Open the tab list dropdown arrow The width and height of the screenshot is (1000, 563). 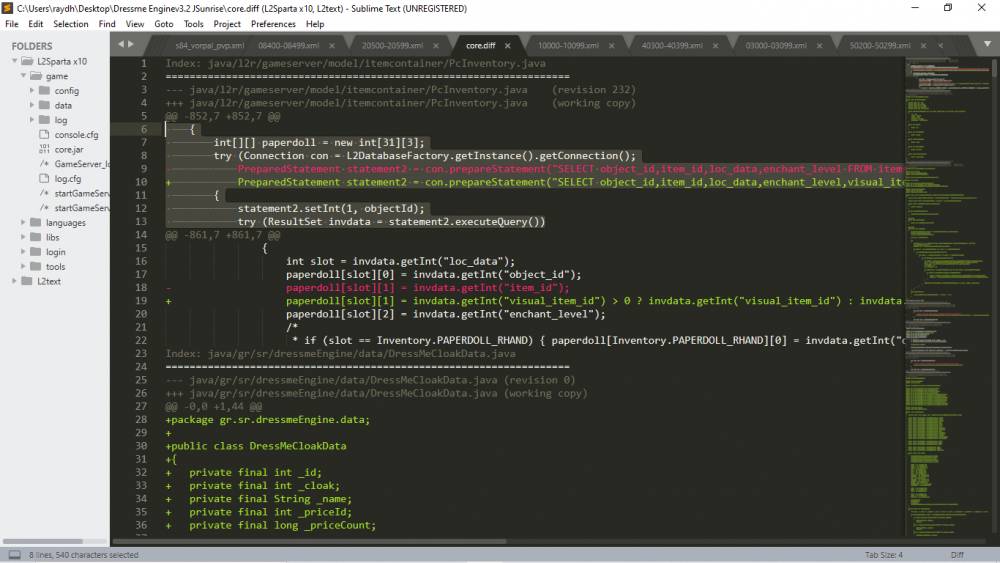[986, 45]
